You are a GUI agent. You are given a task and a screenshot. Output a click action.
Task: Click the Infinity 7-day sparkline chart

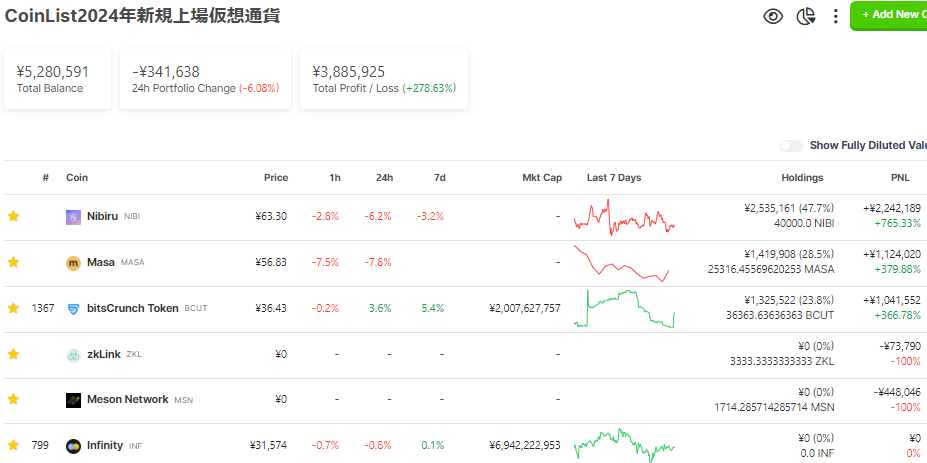tap(624, 445)
